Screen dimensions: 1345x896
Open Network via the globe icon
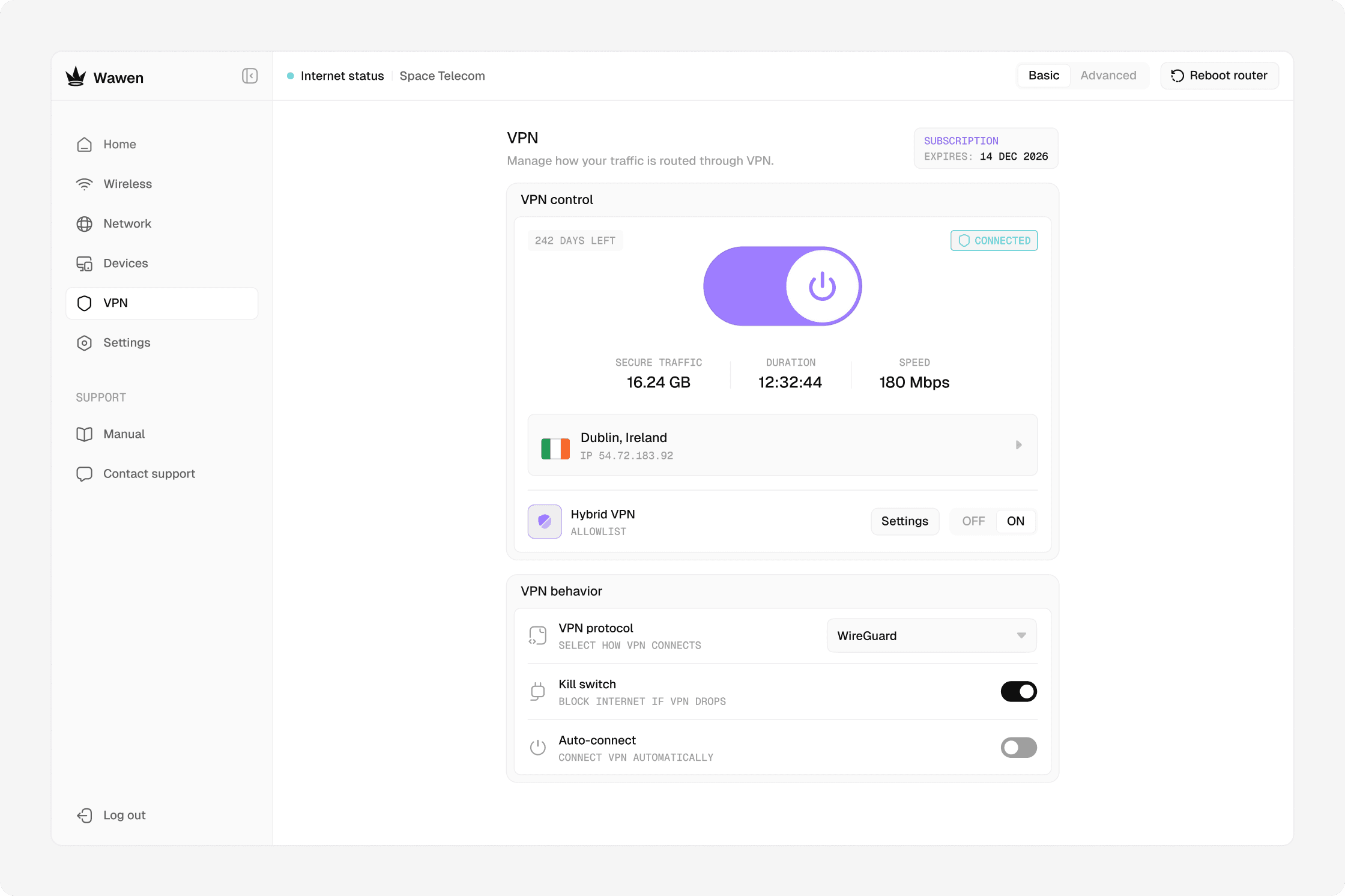(x=84, y=224)
